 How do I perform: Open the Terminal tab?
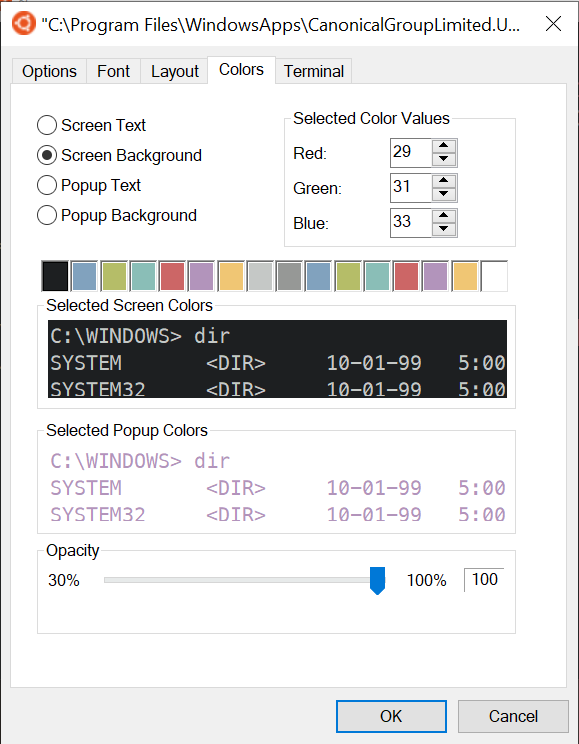[313, 72]
